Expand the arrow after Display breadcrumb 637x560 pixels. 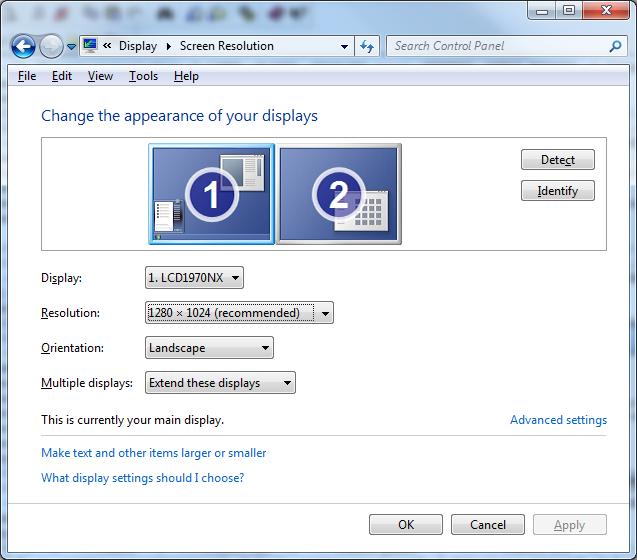pyautogui.click(x=169, y=46)
